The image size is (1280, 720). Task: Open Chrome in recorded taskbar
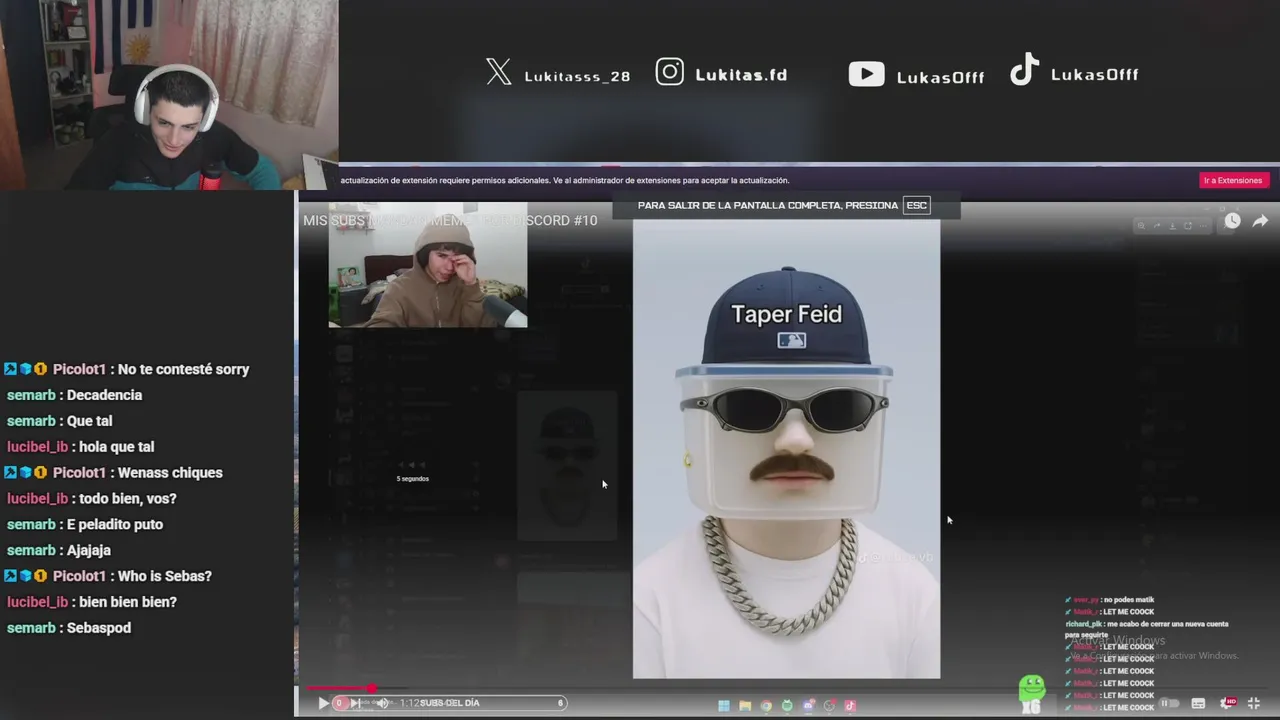[766, 705]
